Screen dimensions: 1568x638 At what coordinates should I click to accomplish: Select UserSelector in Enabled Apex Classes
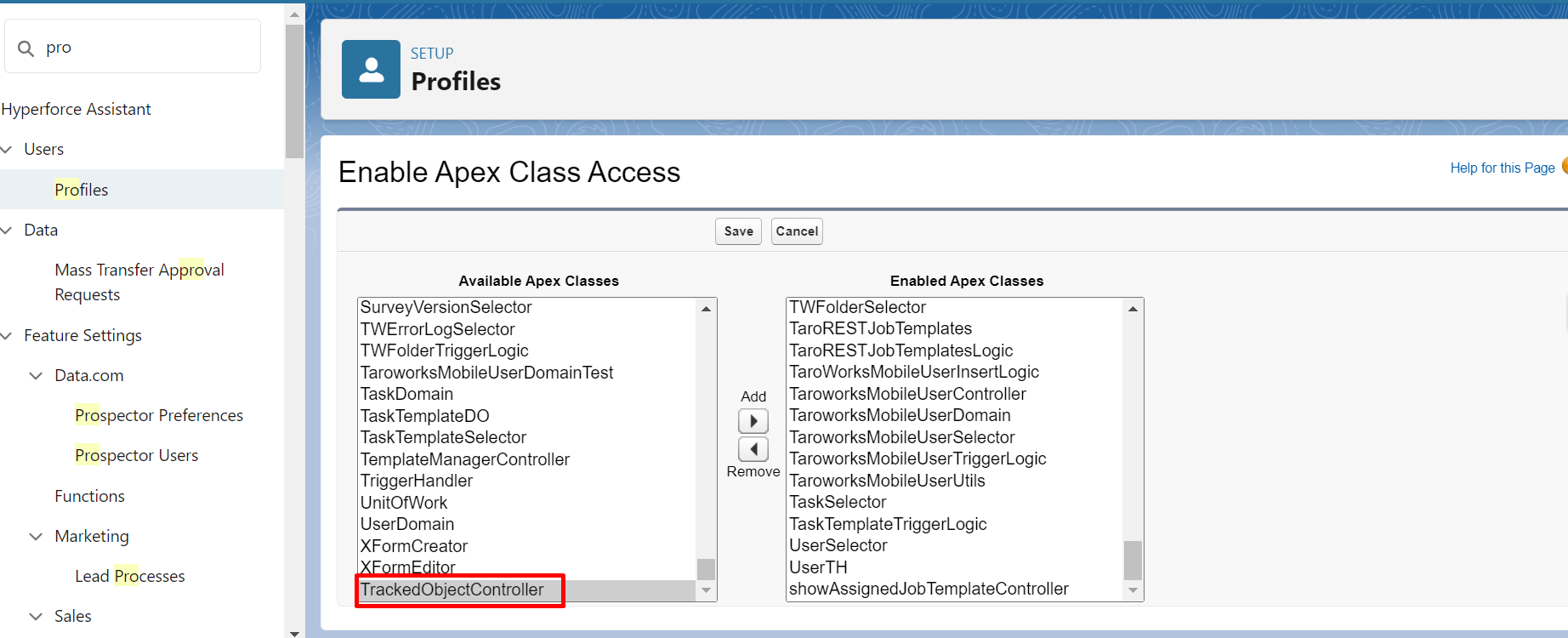click(838, 546)
